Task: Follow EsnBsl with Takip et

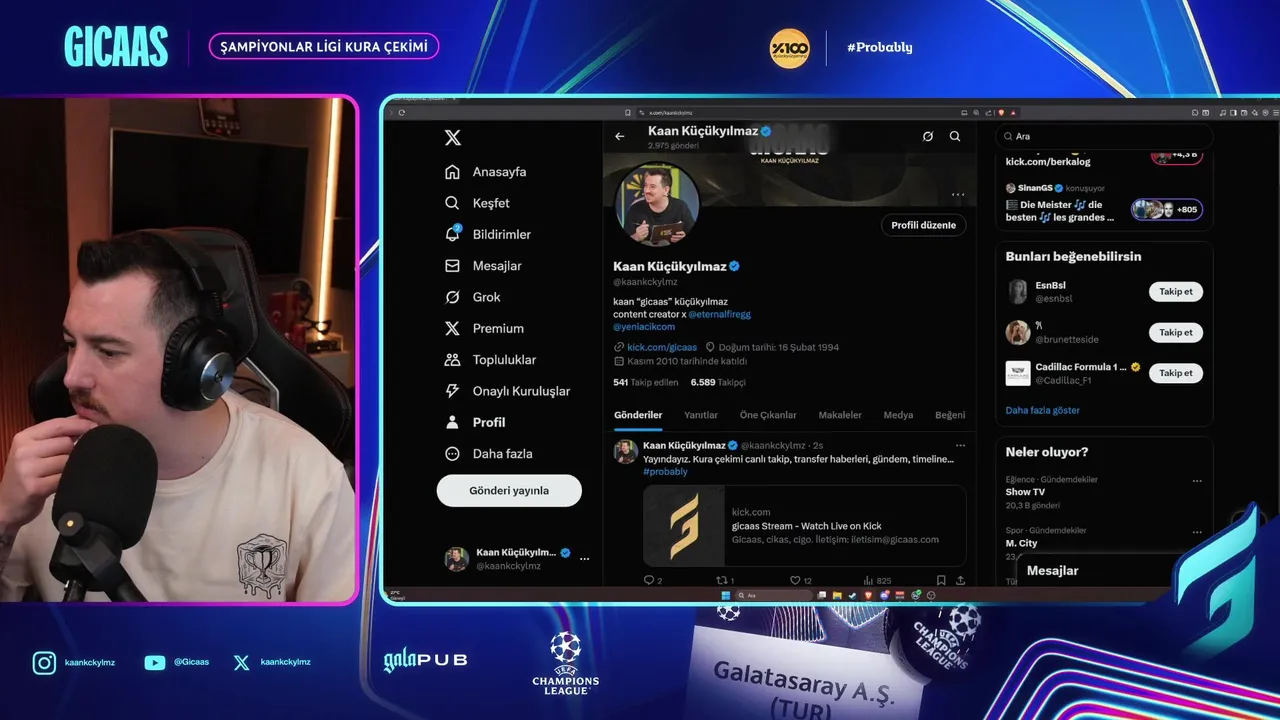Action: click(x=1175, y=292)
